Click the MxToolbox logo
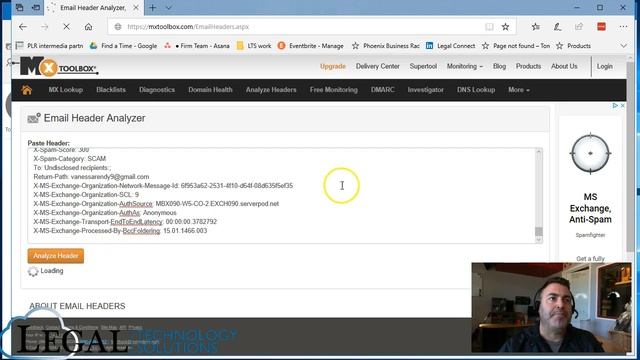Viewport: 640px width, 360px height. coord(59,67)
